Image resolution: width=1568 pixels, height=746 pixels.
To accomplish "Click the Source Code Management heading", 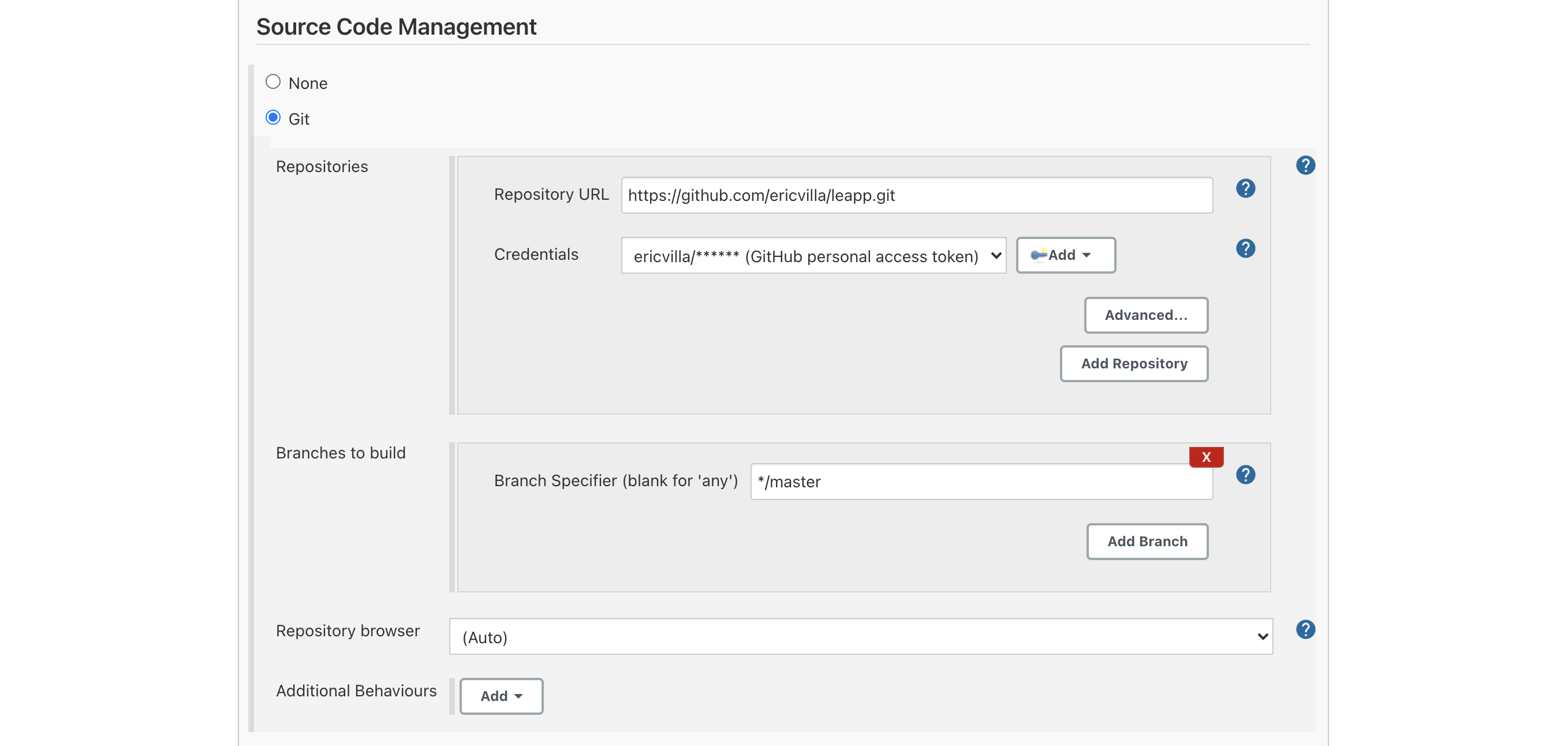I will click(395, 27).
